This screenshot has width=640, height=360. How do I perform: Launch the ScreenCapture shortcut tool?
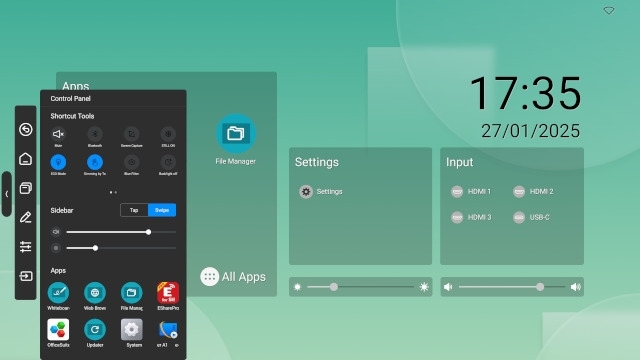(131, 134)
